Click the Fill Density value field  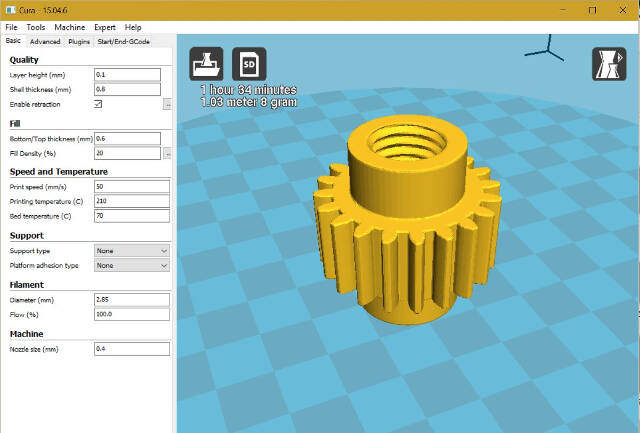click(127, 153)
